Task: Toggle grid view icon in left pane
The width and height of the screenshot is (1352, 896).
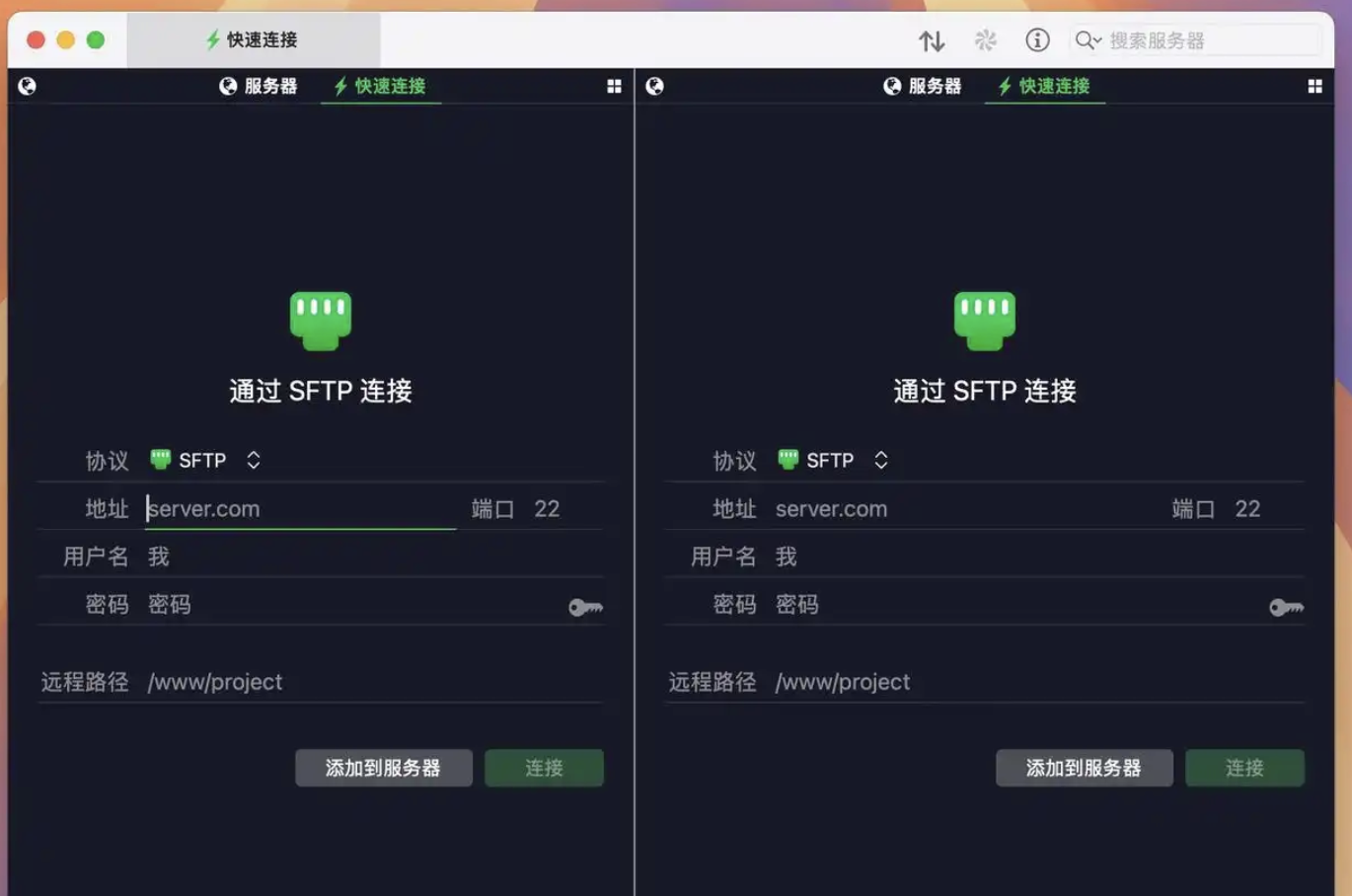Action: coord(614,87)
